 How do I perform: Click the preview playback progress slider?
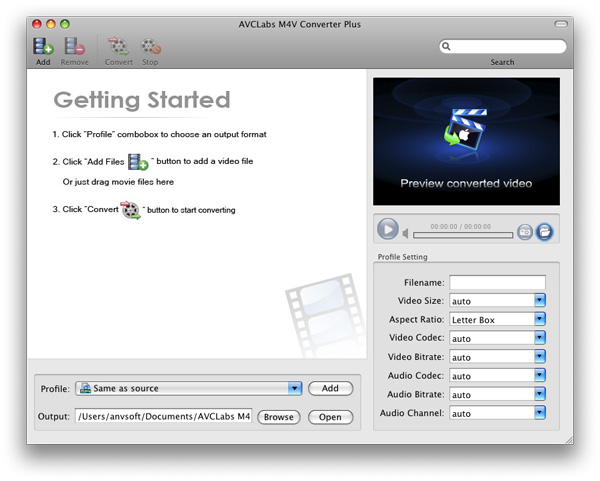point(463,235)
